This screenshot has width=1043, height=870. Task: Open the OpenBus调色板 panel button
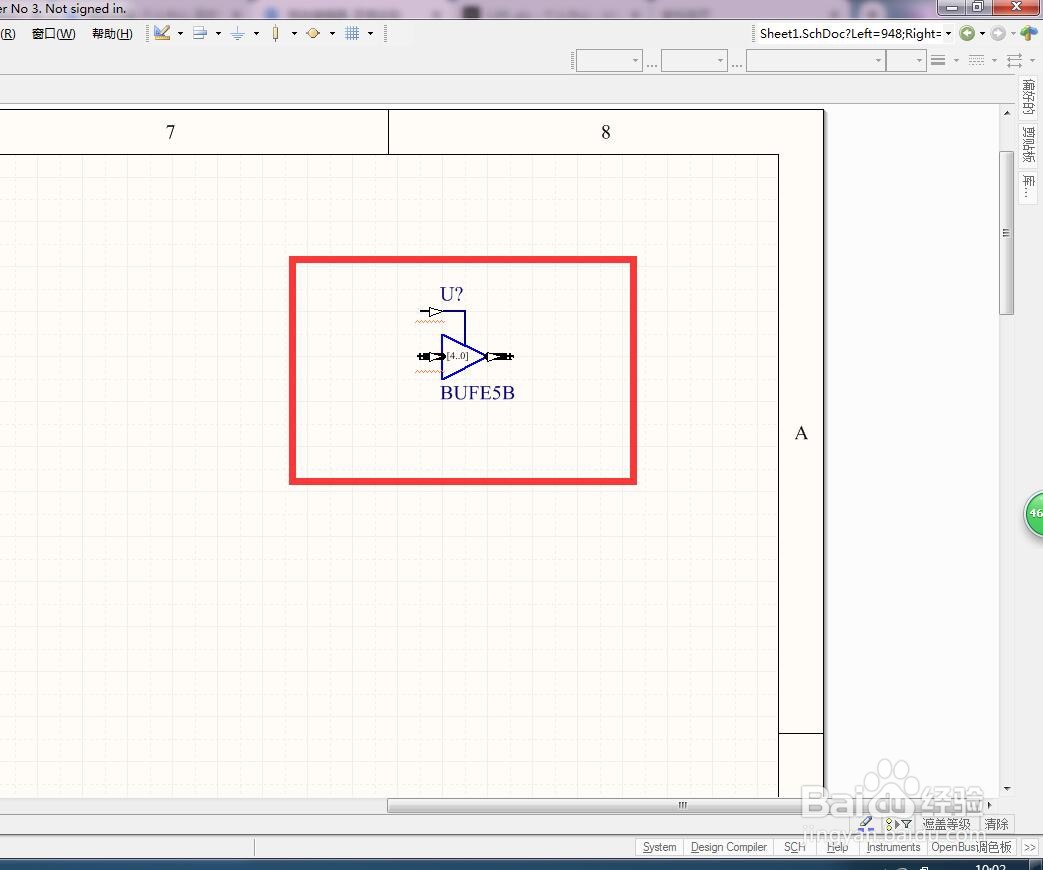pyautogui.click(x=971, y=847)
